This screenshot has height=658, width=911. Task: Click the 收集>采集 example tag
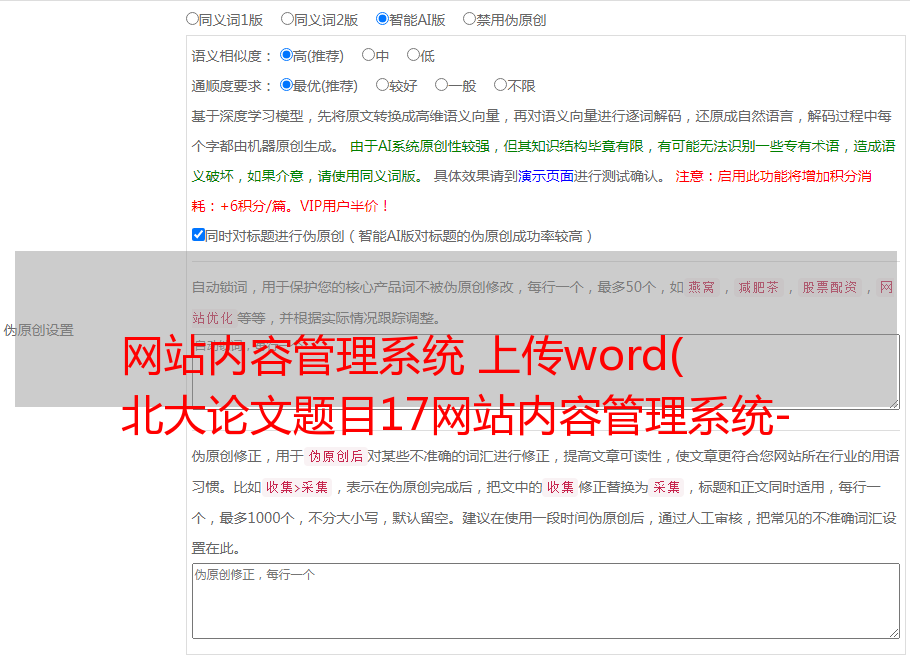click(297, 487)
